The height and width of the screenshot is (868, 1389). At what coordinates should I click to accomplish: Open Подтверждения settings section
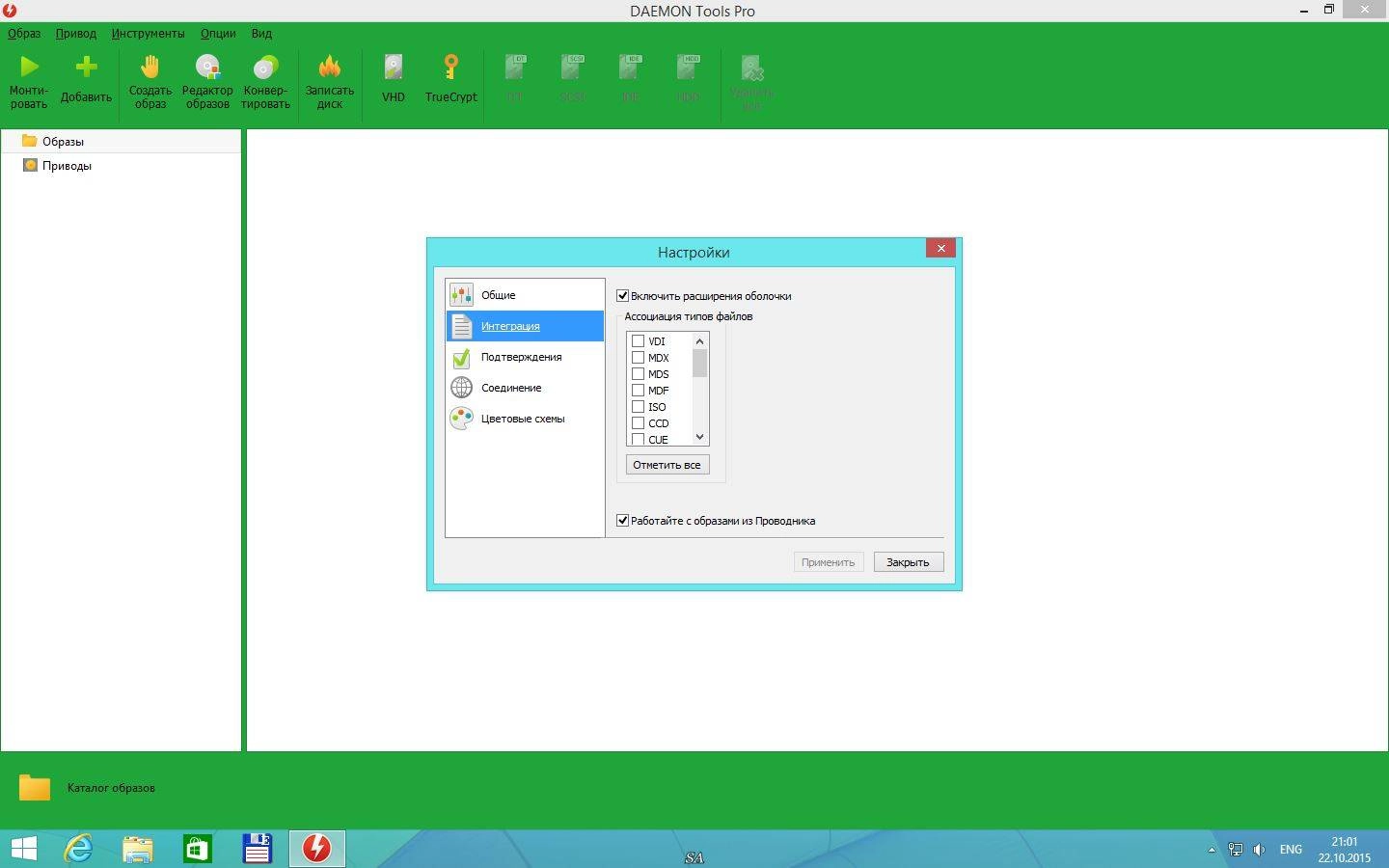point(525,357)
